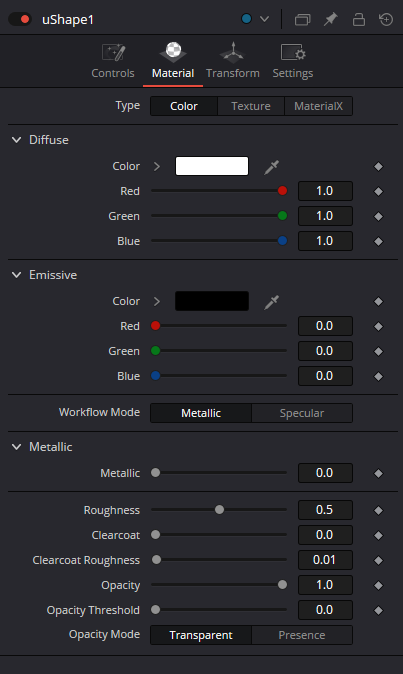
Task: Pick Diffuse color with the eyedropper
Action: (272, 167)
